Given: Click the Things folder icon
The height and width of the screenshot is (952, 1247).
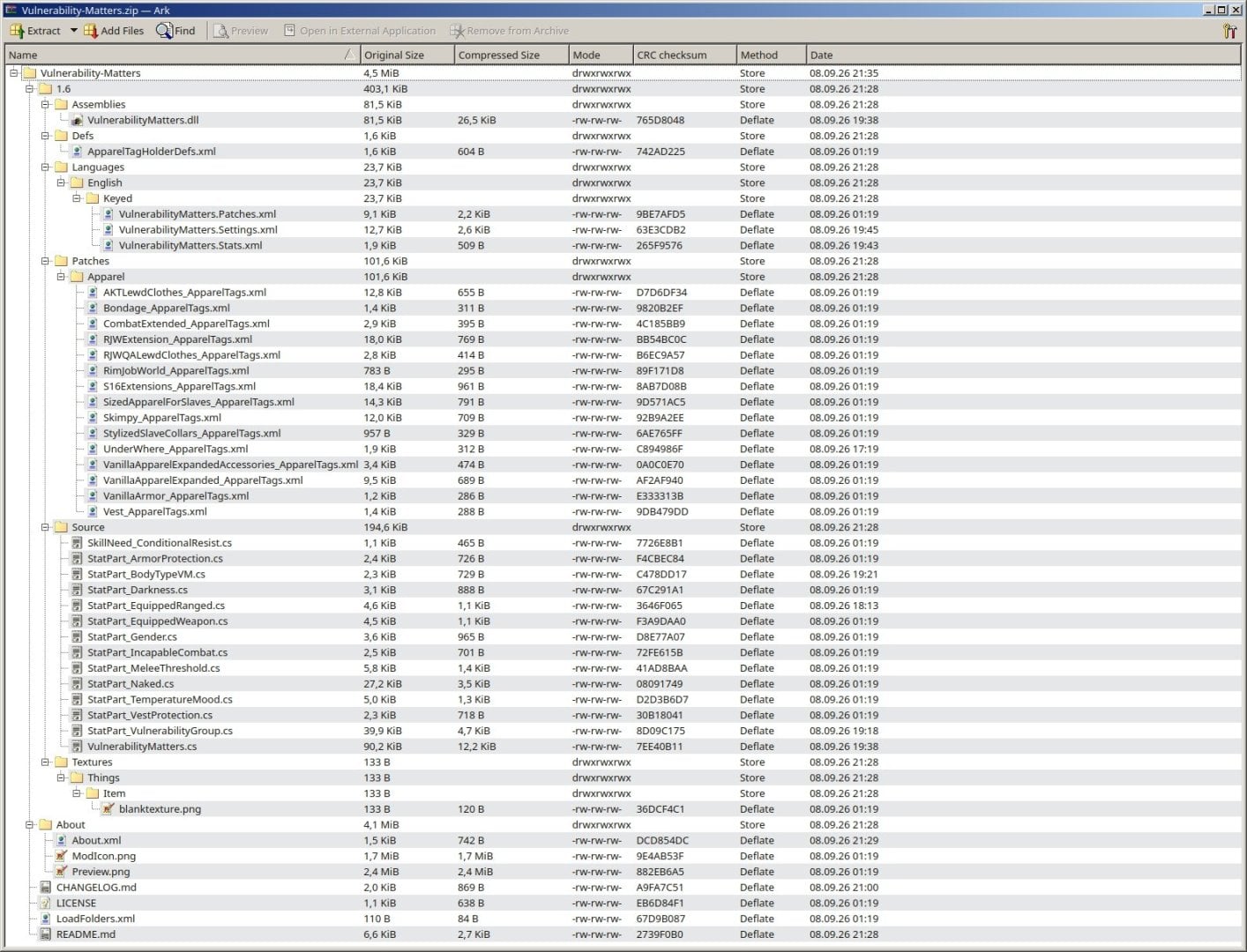Looking at the screenshot, I should (77, 778).
